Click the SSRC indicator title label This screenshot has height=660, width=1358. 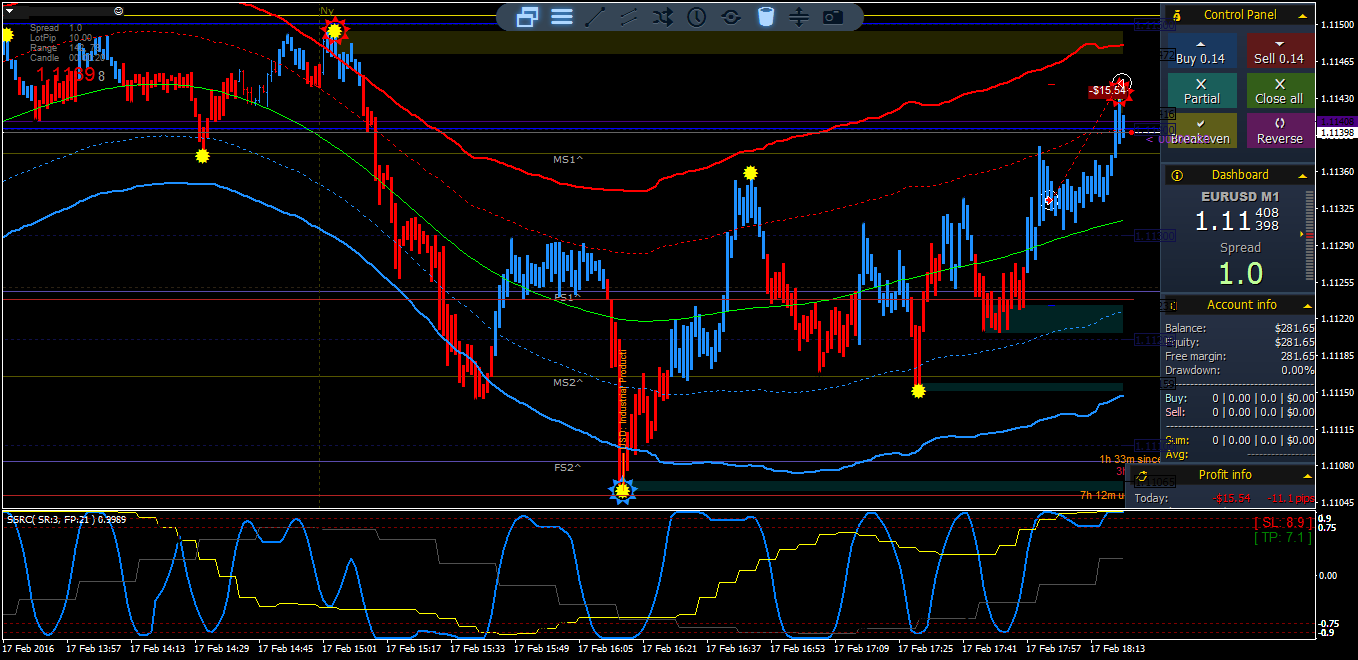66,519
